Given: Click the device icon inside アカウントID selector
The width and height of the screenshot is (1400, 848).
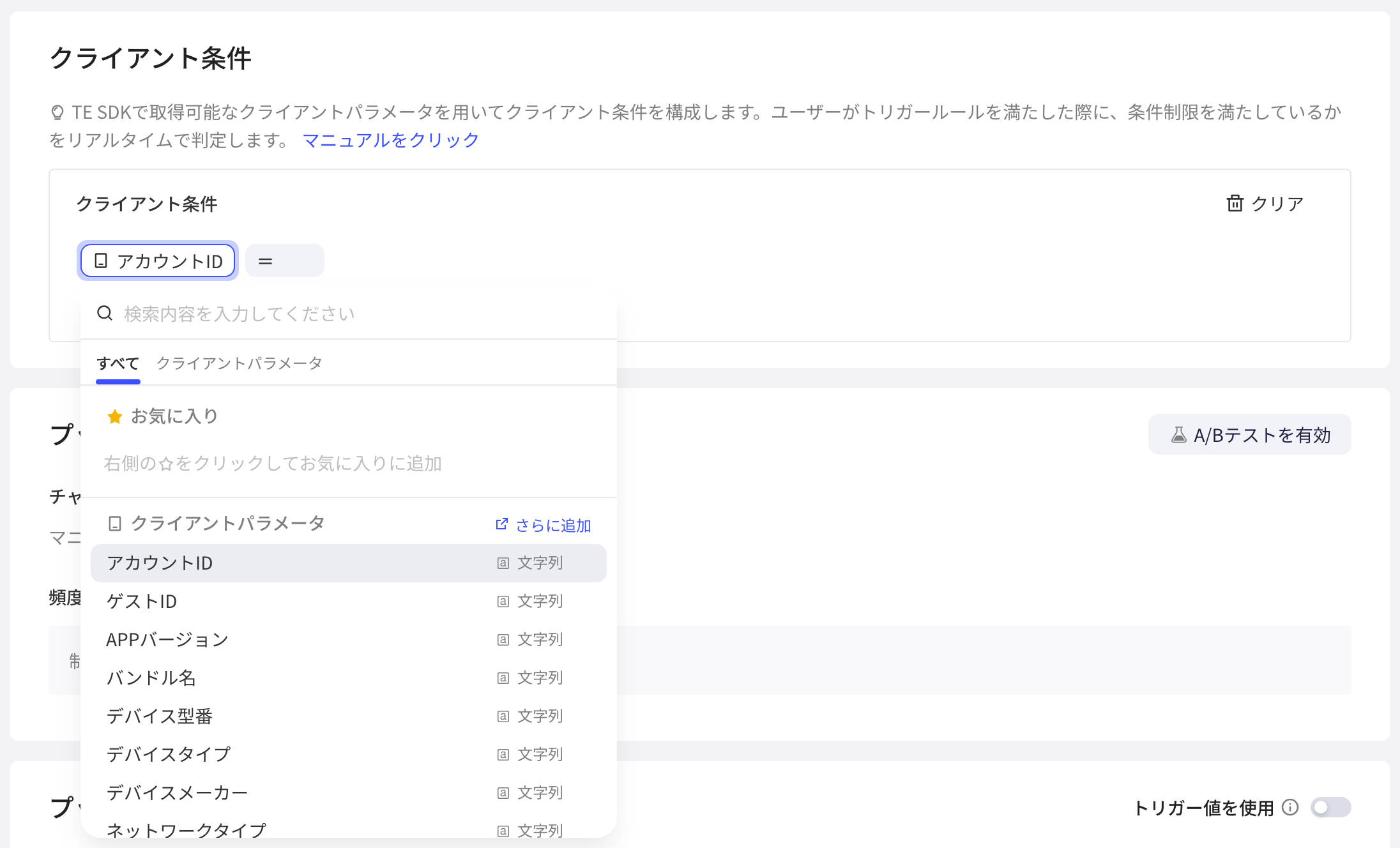Looking at the screenshot, I should click(x=101, y=261).
